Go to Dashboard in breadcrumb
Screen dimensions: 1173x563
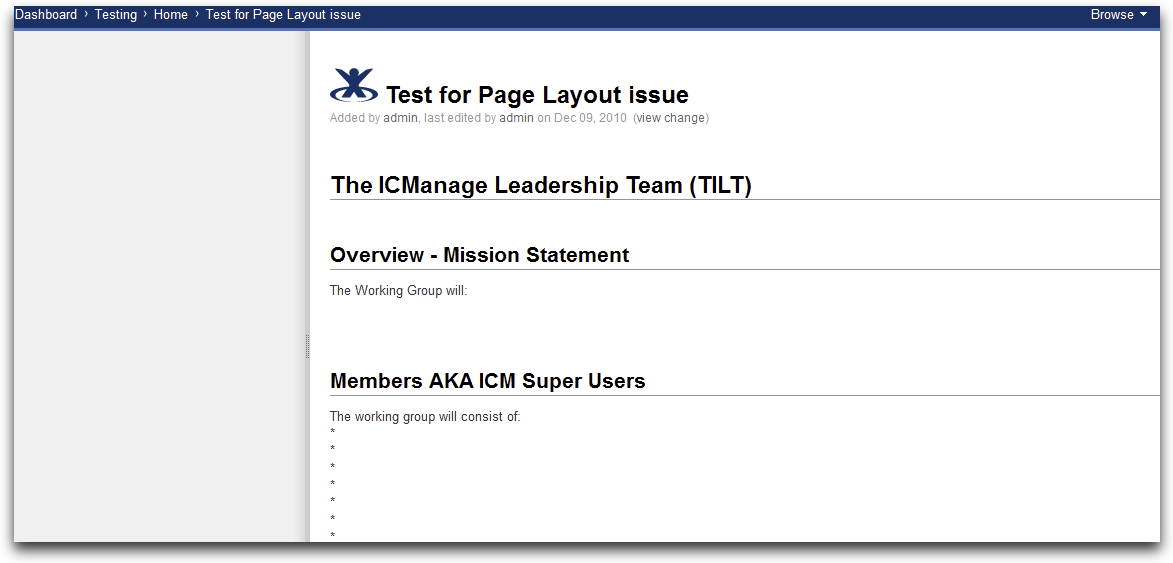pos(46,14)
